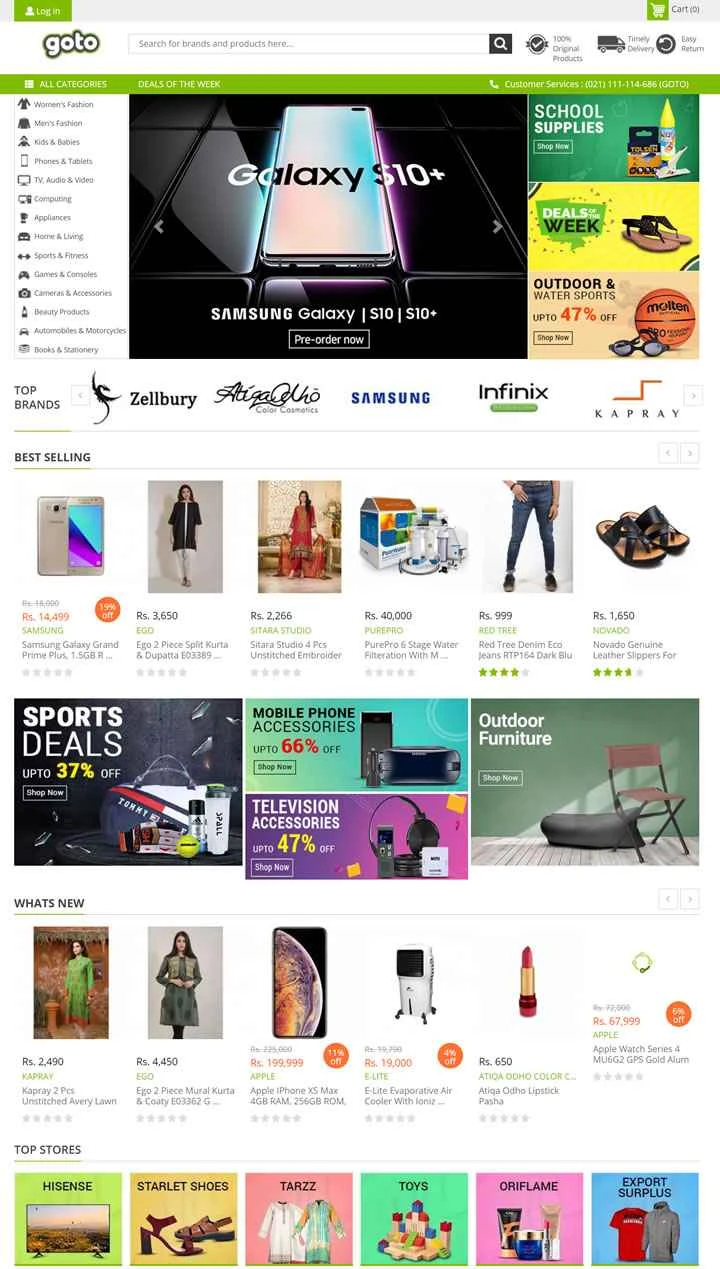The width and height of the screenshot is (720, 1269).
Task: Click the goto logo
Action: coord(71,44)
